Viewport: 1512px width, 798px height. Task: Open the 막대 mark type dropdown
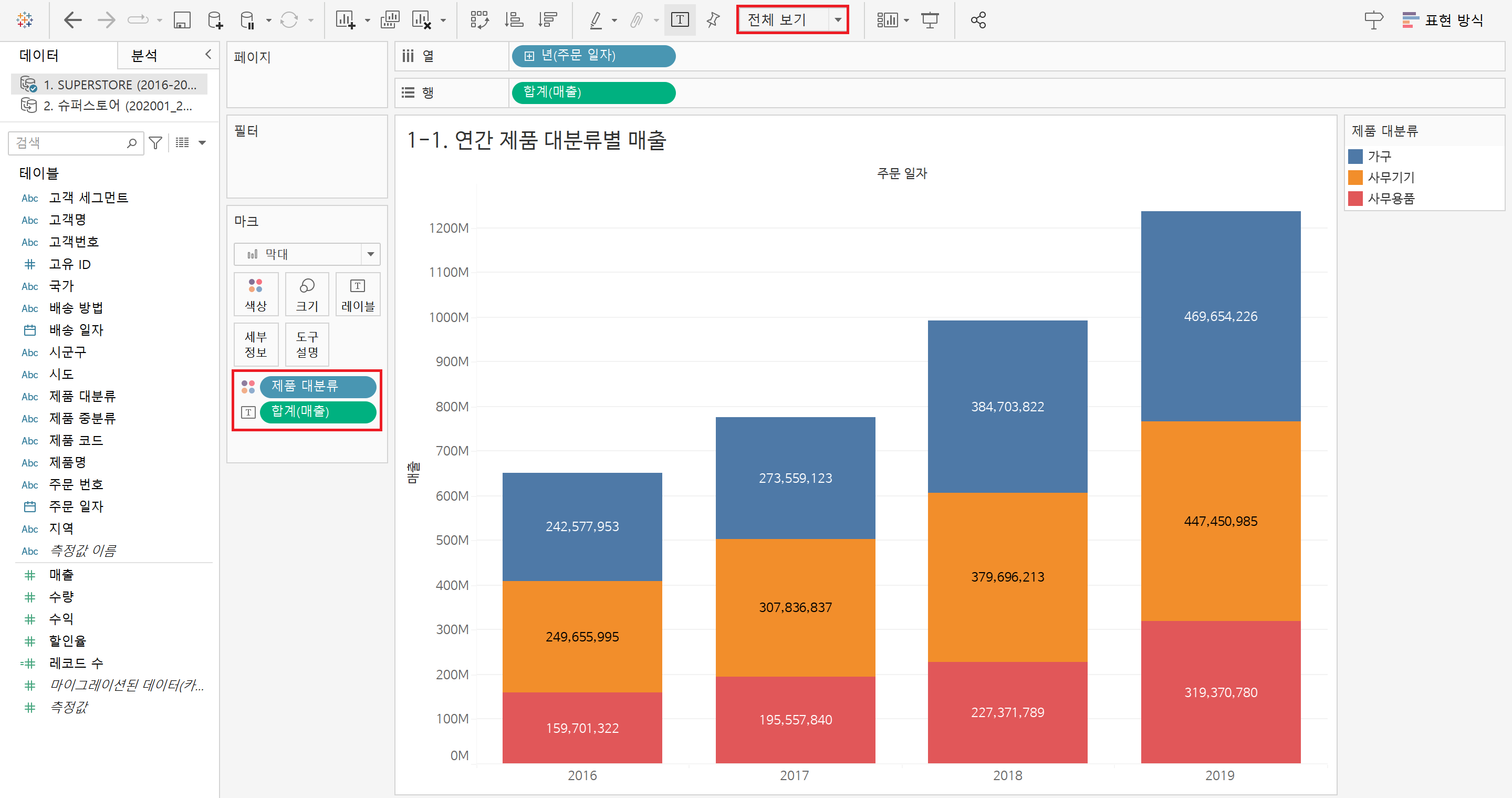[x=370, y=254]
